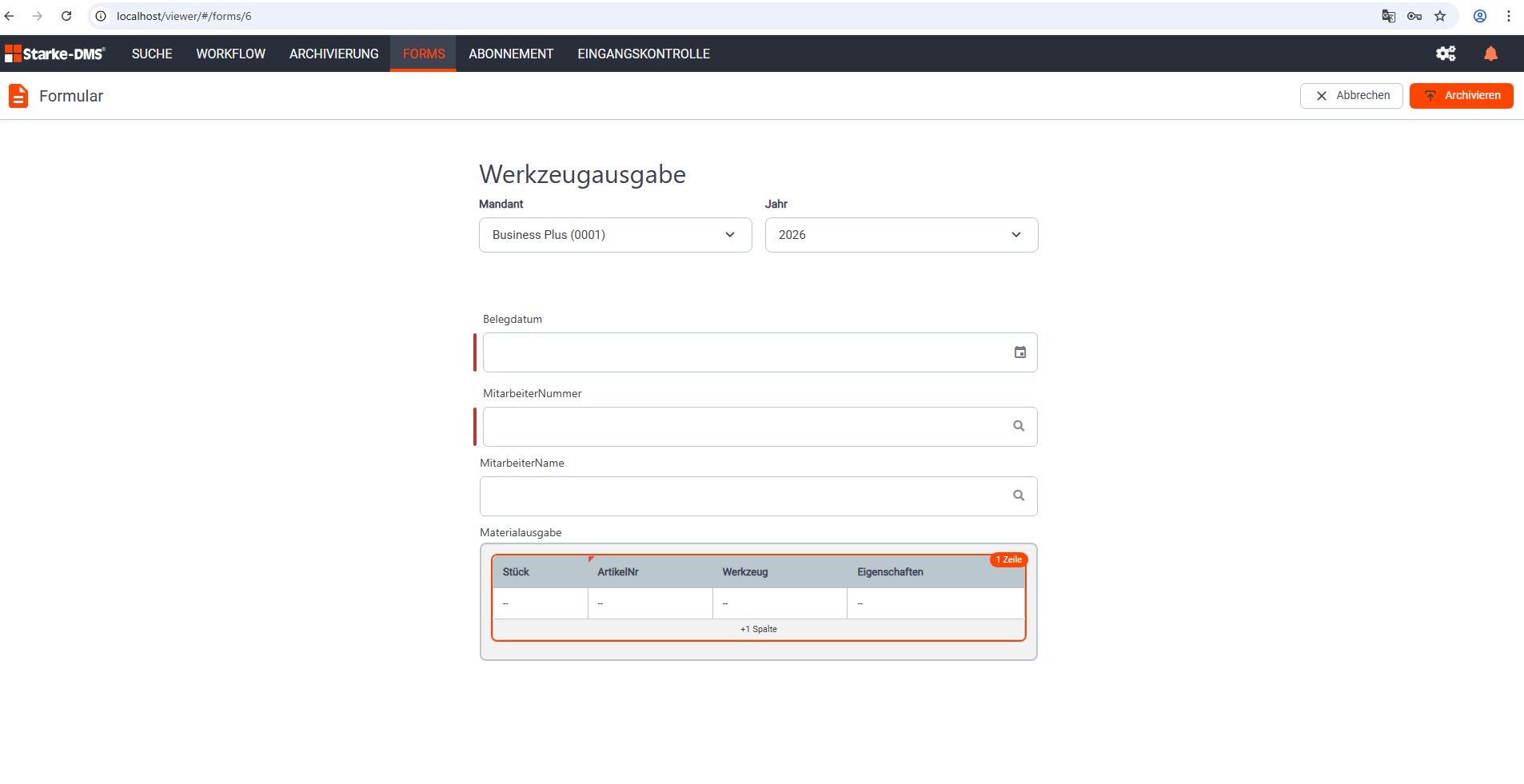
Task: Click the empty cell under Werkzeug
Action: pyautogui.click(x=780, y=603)
